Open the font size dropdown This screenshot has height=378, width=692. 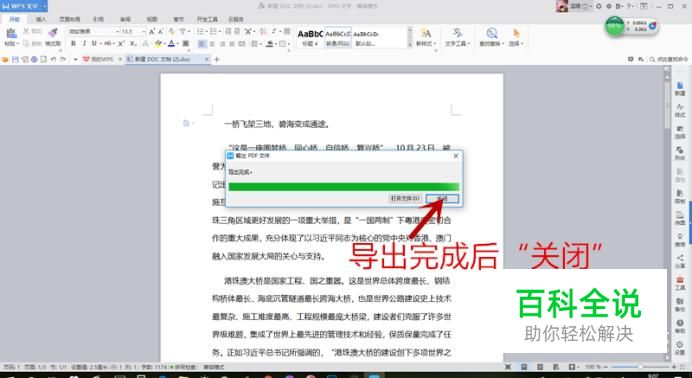tap(143, 31)
